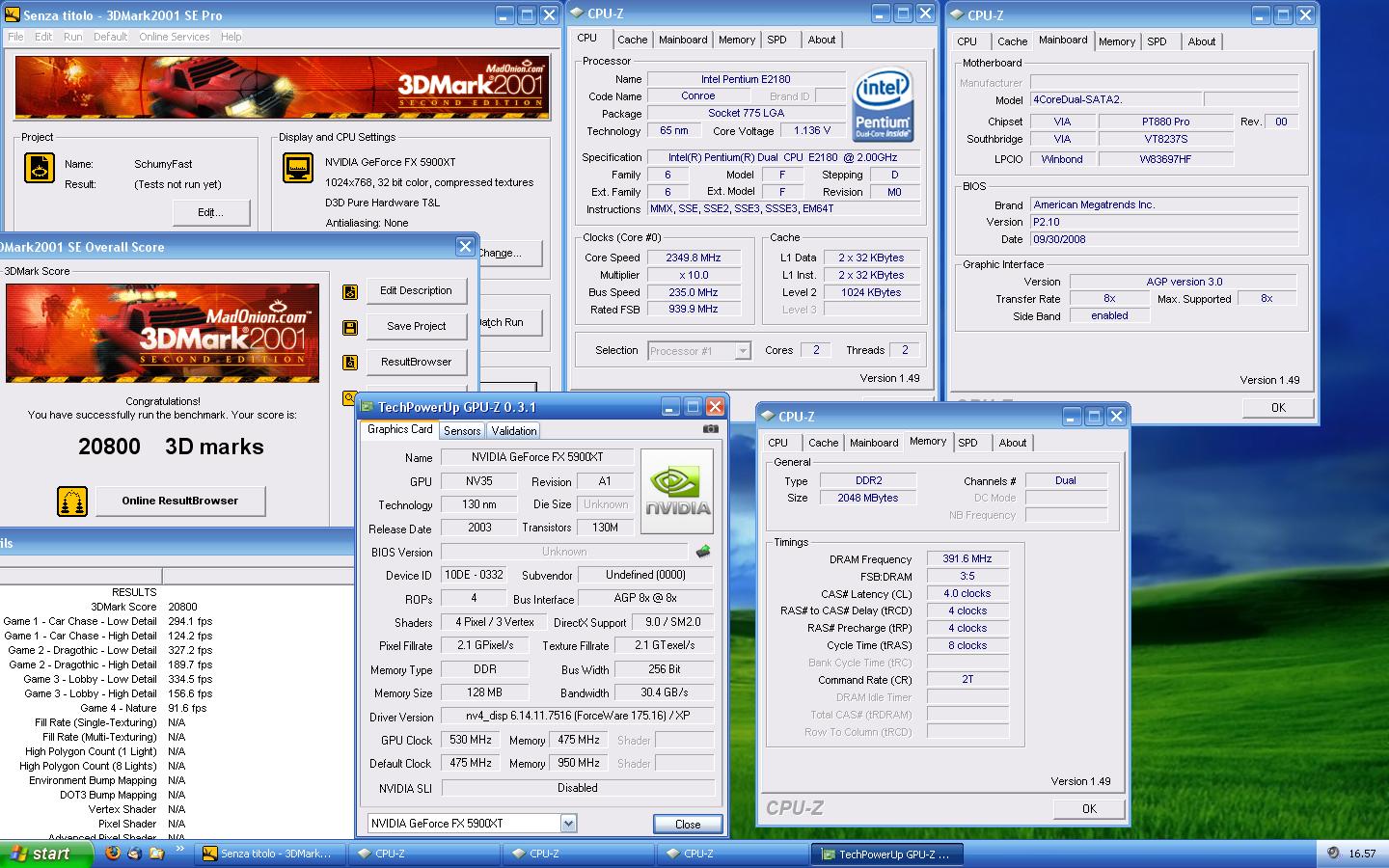This screenshot has height=868, width=1389.
Task: Click OK in mainboard CPU-Z window
Action: [1278, 408]
